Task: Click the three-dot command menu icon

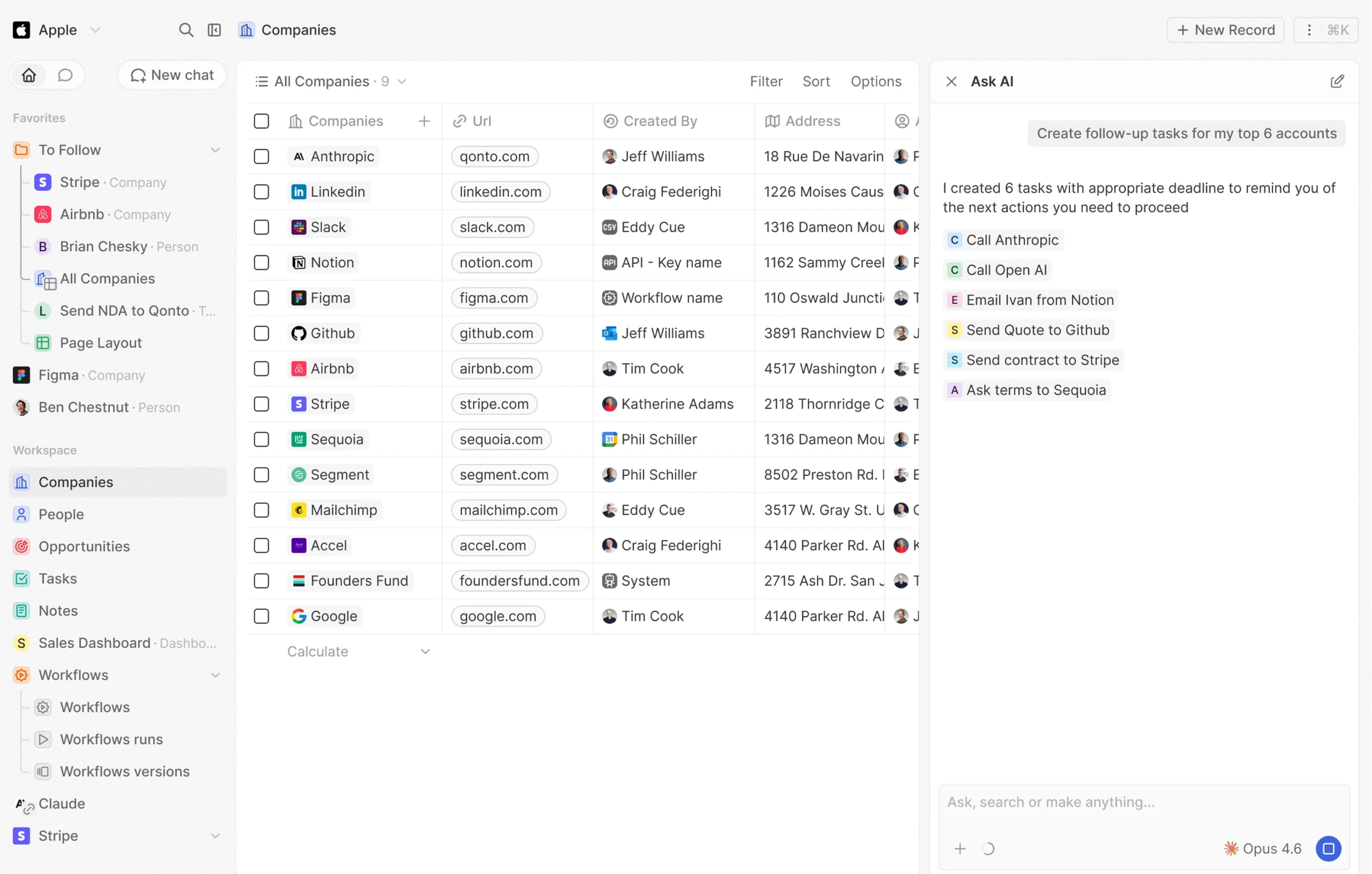Action: pos(1309,29)
